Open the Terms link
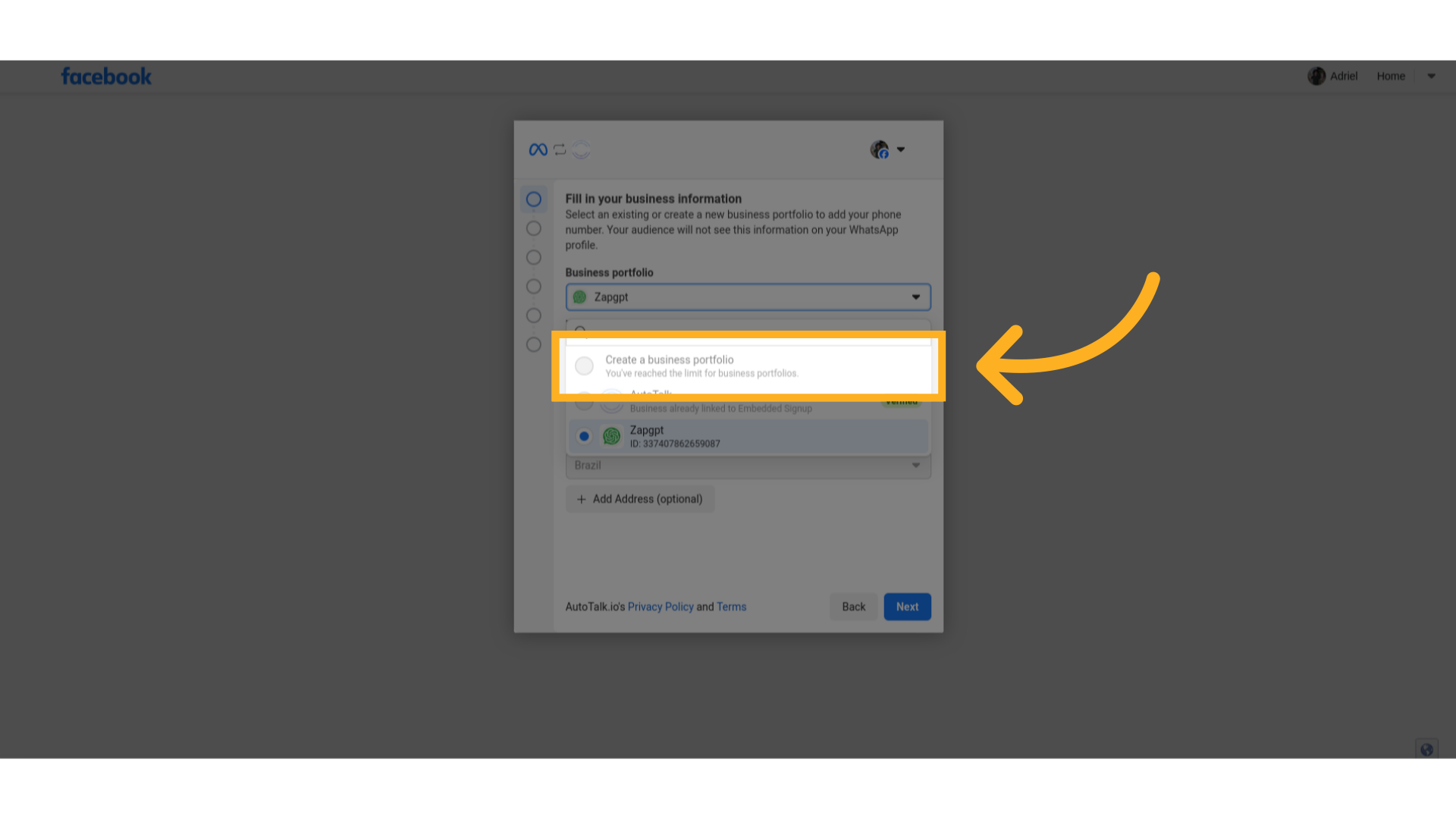This screenshot has width=1456, height=819. [731, 607]
